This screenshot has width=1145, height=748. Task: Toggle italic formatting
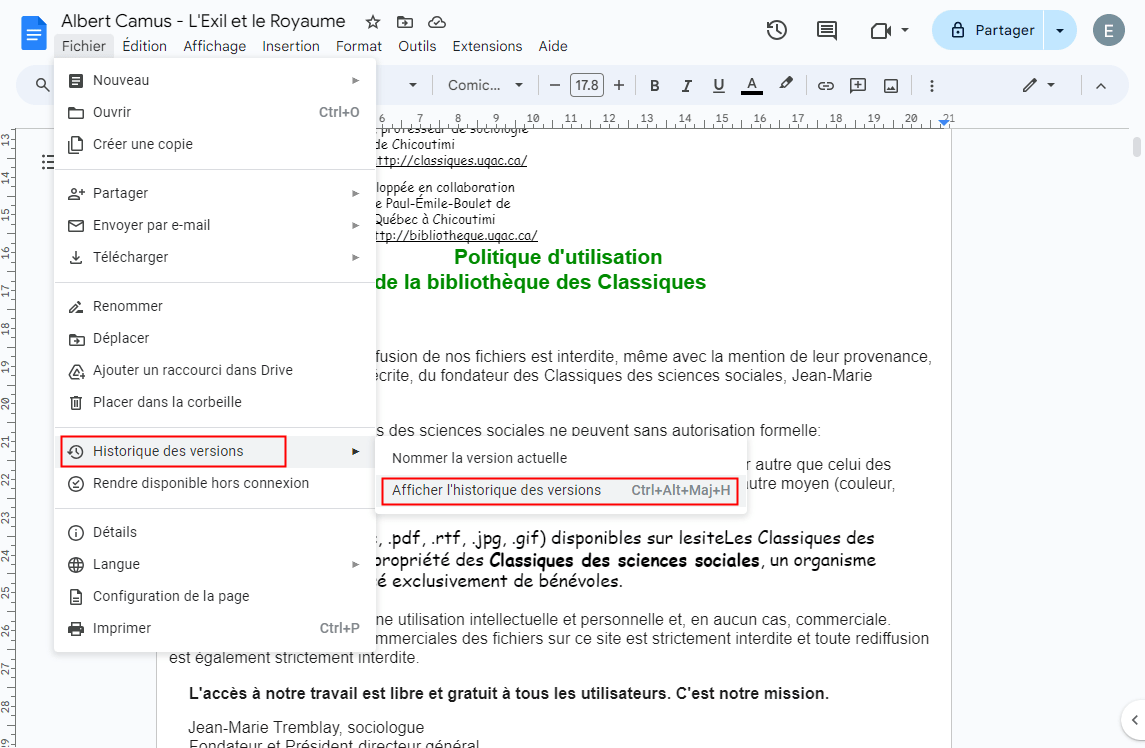pyautogui.click(x=687, y=86)
